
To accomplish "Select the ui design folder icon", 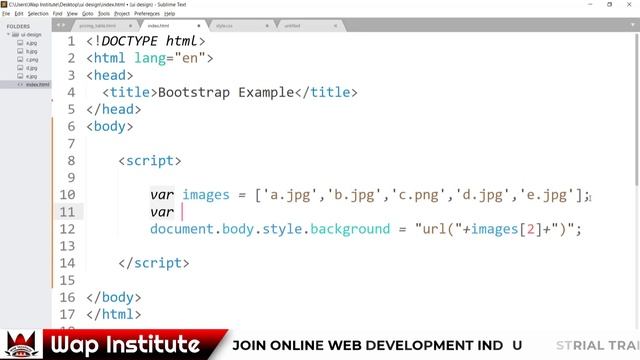I will [x=16, y=35].
